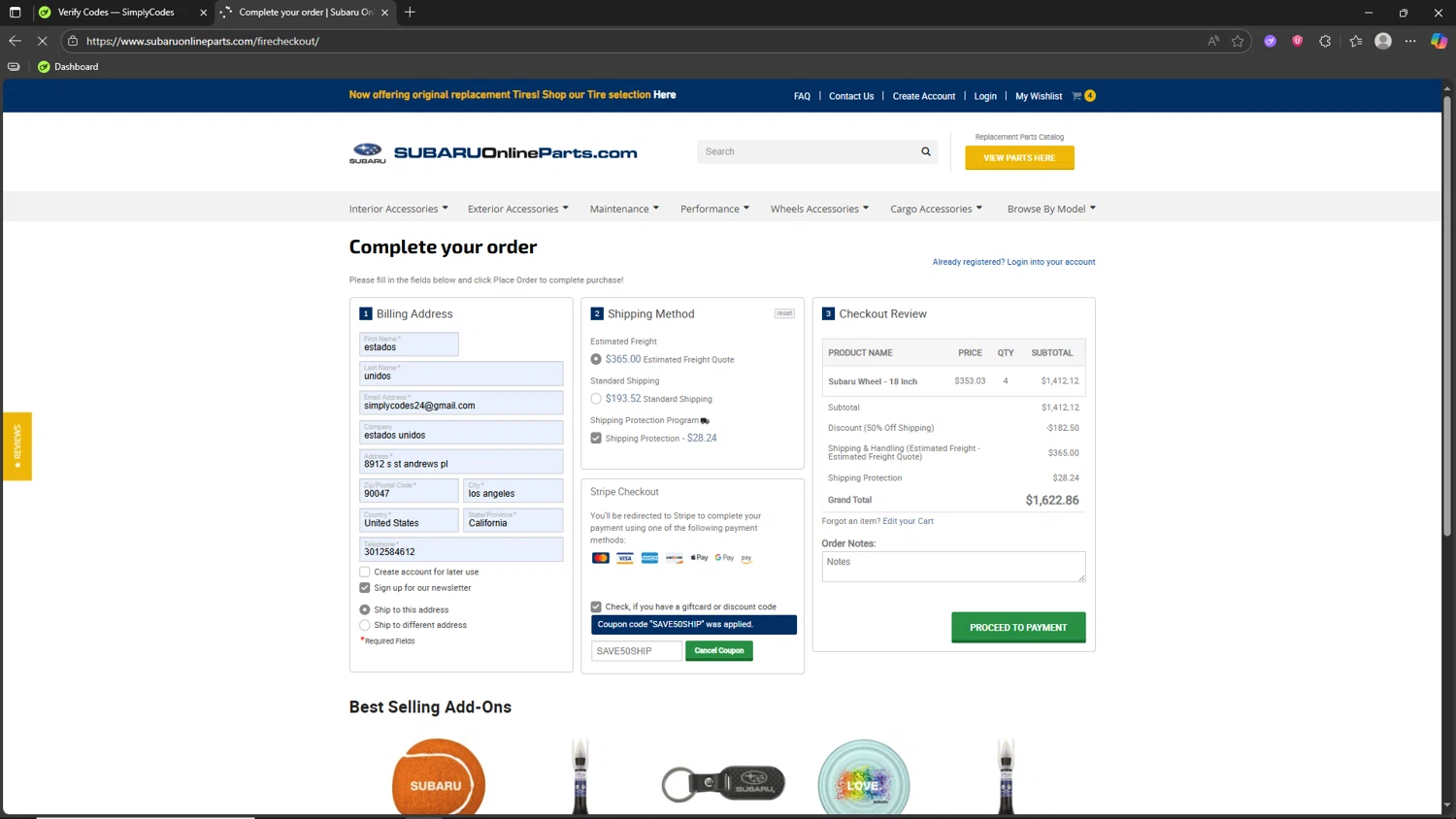
Task: Open a new browser tab
Action: click(410, 13)
